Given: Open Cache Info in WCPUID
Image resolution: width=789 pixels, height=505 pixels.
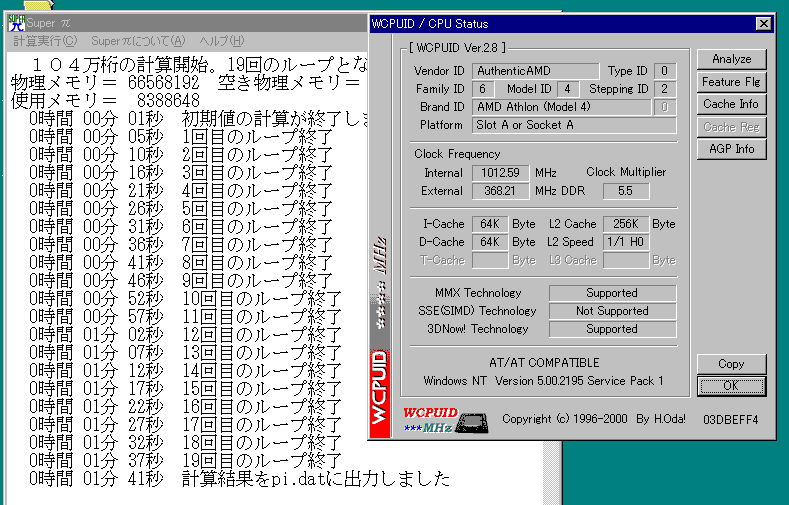Looking at the screenshot, I should 732,104.
